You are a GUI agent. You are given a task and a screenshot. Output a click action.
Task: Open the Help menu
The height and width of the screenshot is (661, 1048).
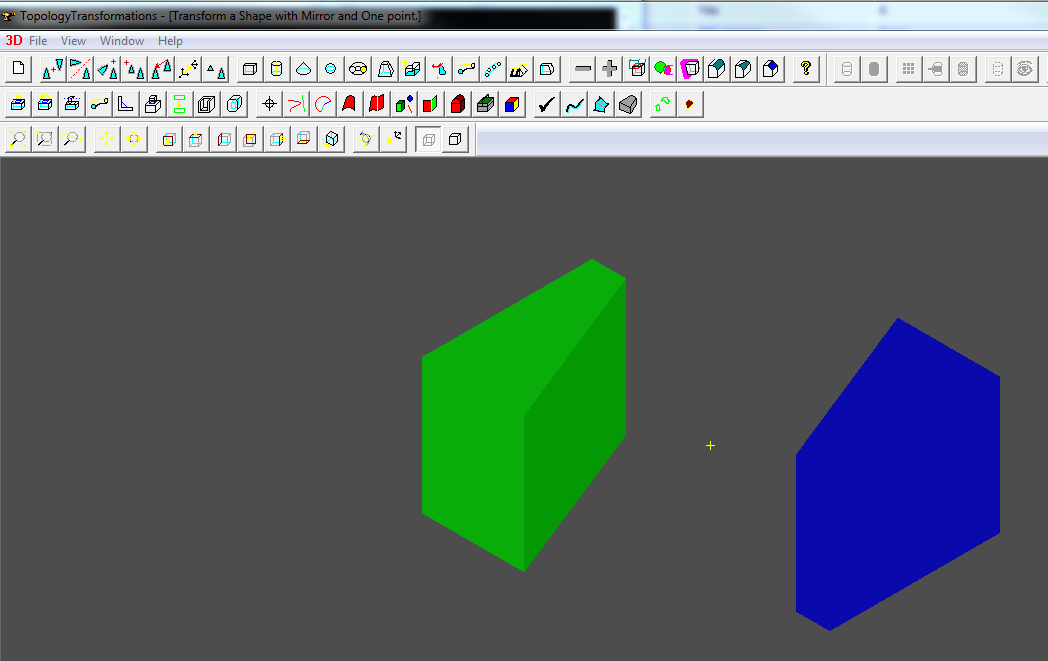(x=170, y=41)
